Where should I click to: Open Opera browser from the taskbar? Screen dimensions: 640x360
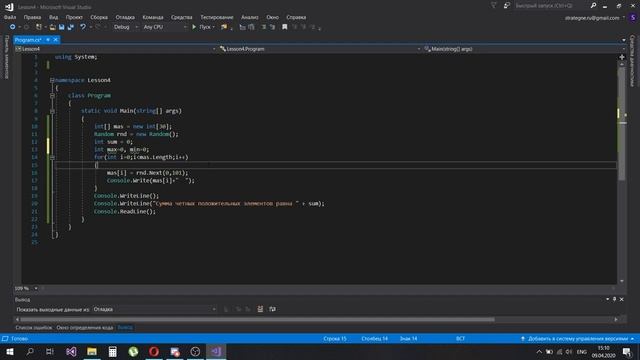click(x=154, y=351)
